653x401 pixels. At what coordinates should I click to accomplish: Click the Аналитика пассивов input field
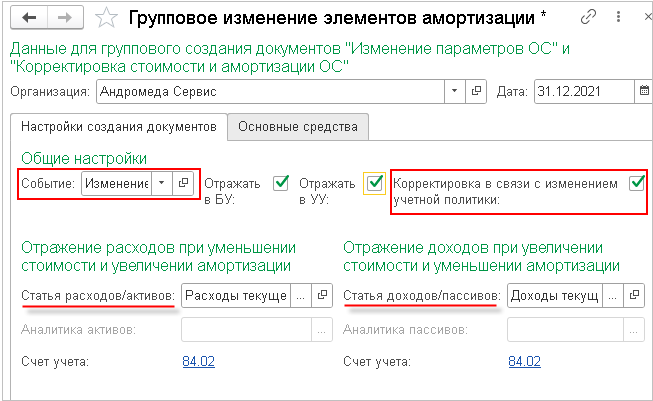click(565, 330)
